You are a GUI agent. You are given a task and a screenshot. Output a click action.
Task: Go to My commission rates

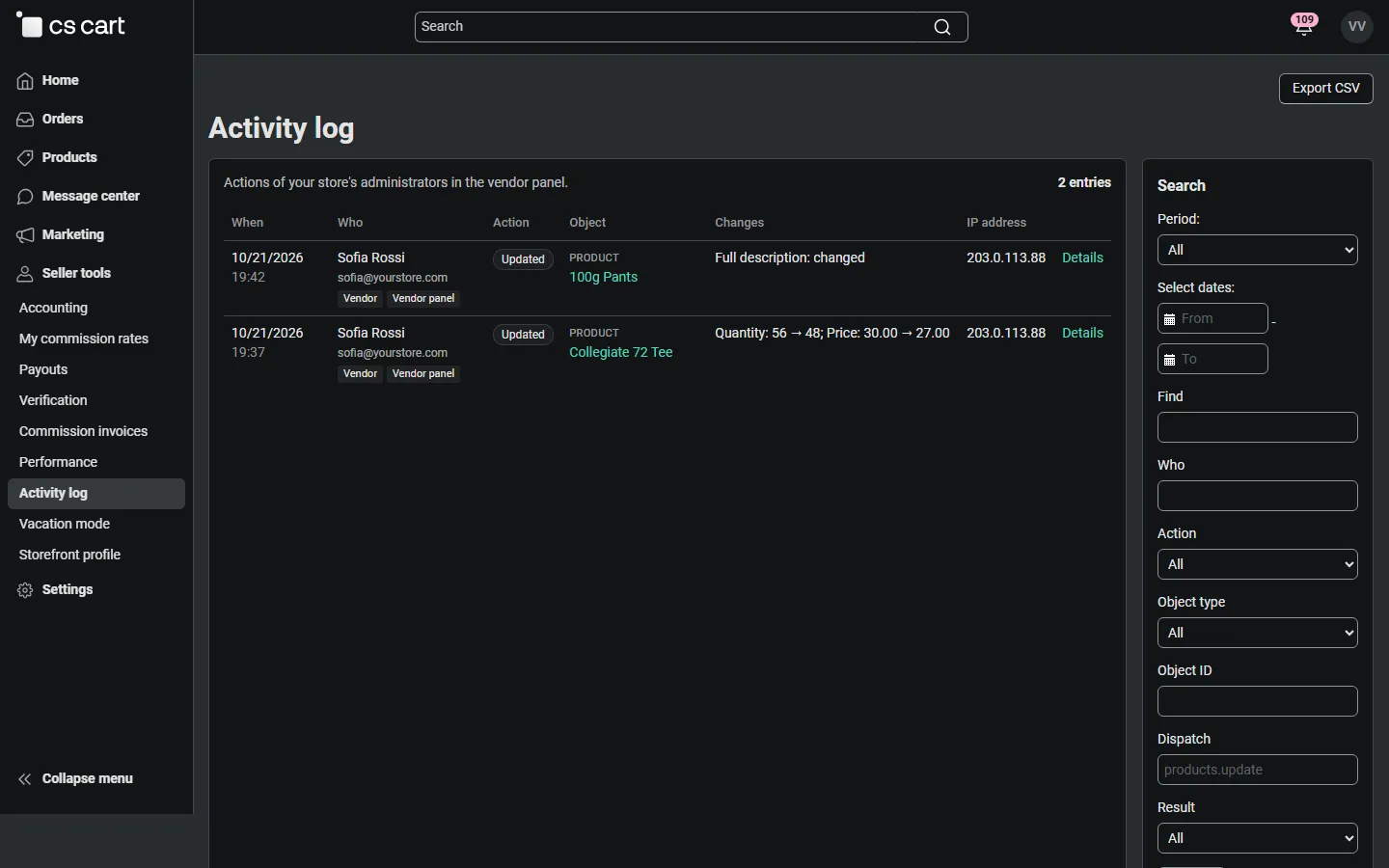(x=96, y=339)
